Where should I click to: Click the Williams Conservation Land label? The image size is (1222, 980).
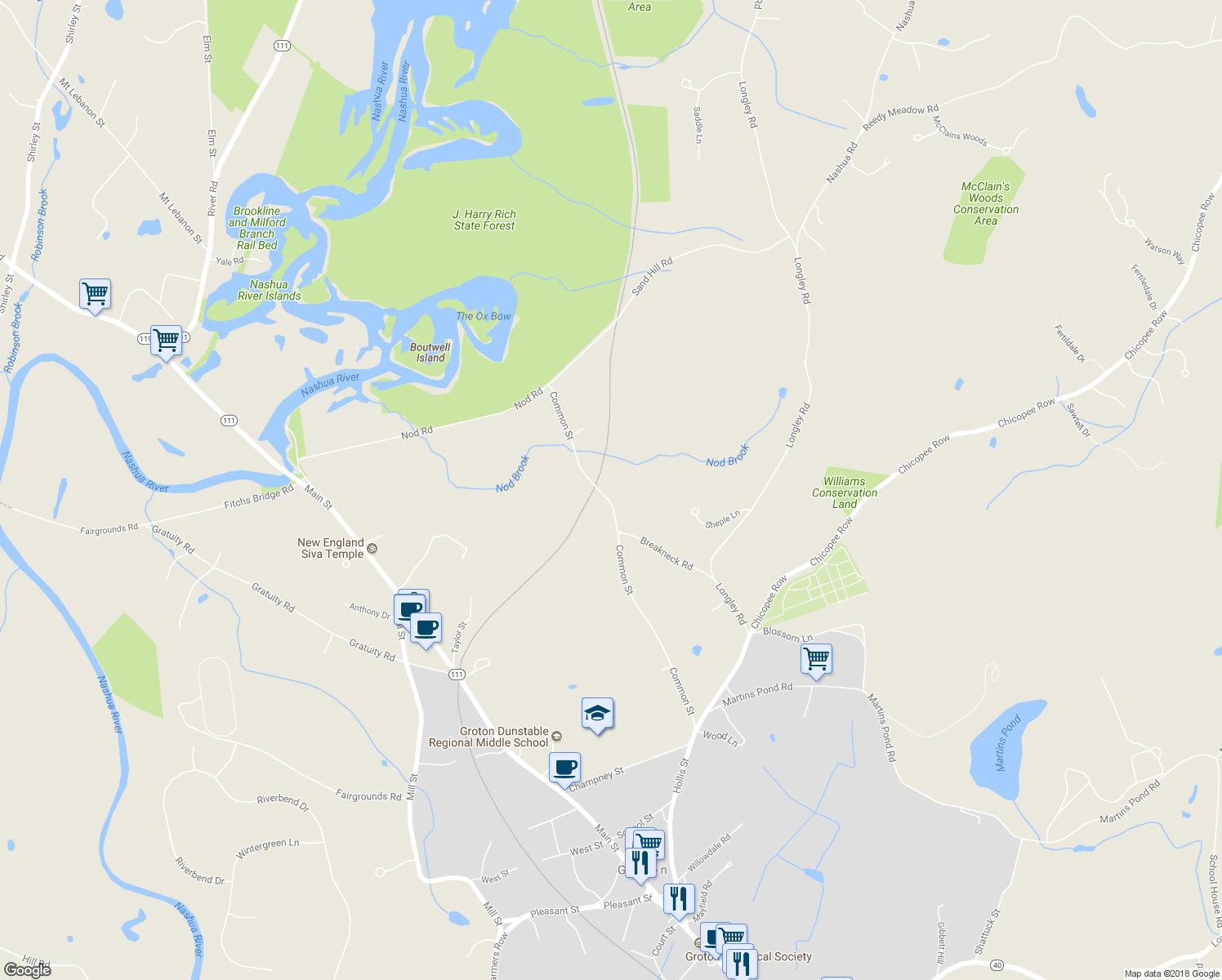tap(845, 492)
